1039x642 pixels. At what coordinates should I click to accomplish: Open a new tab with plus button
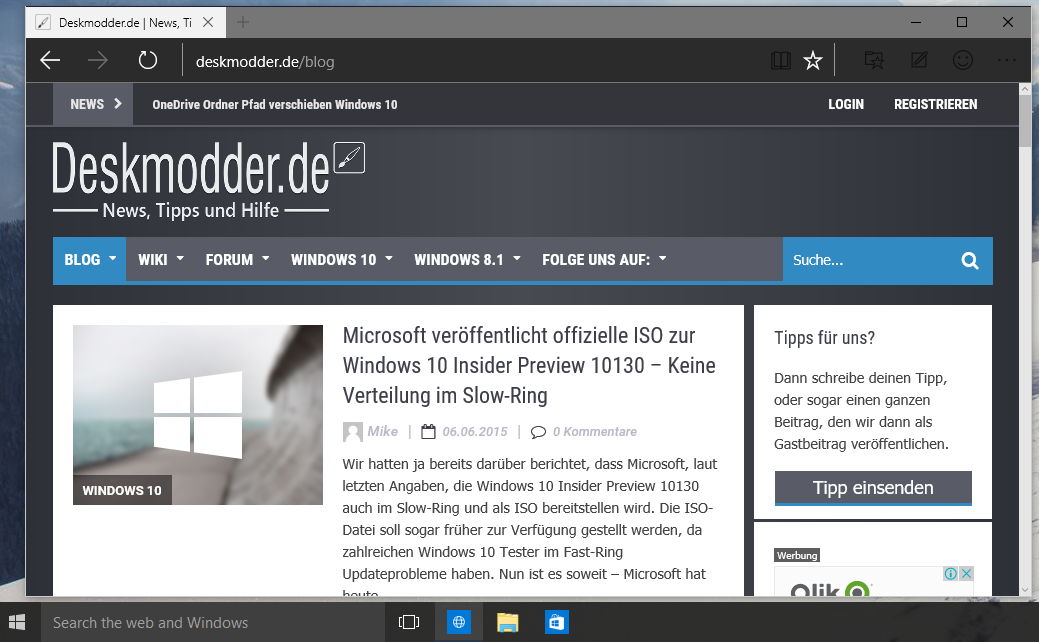(x=243, y=23)
